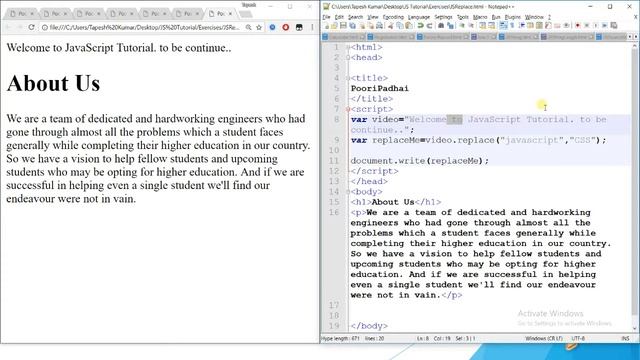Click the zoom magnifier icon in address bar
Viewport: 640px width, 360px height.
[248, 27]
